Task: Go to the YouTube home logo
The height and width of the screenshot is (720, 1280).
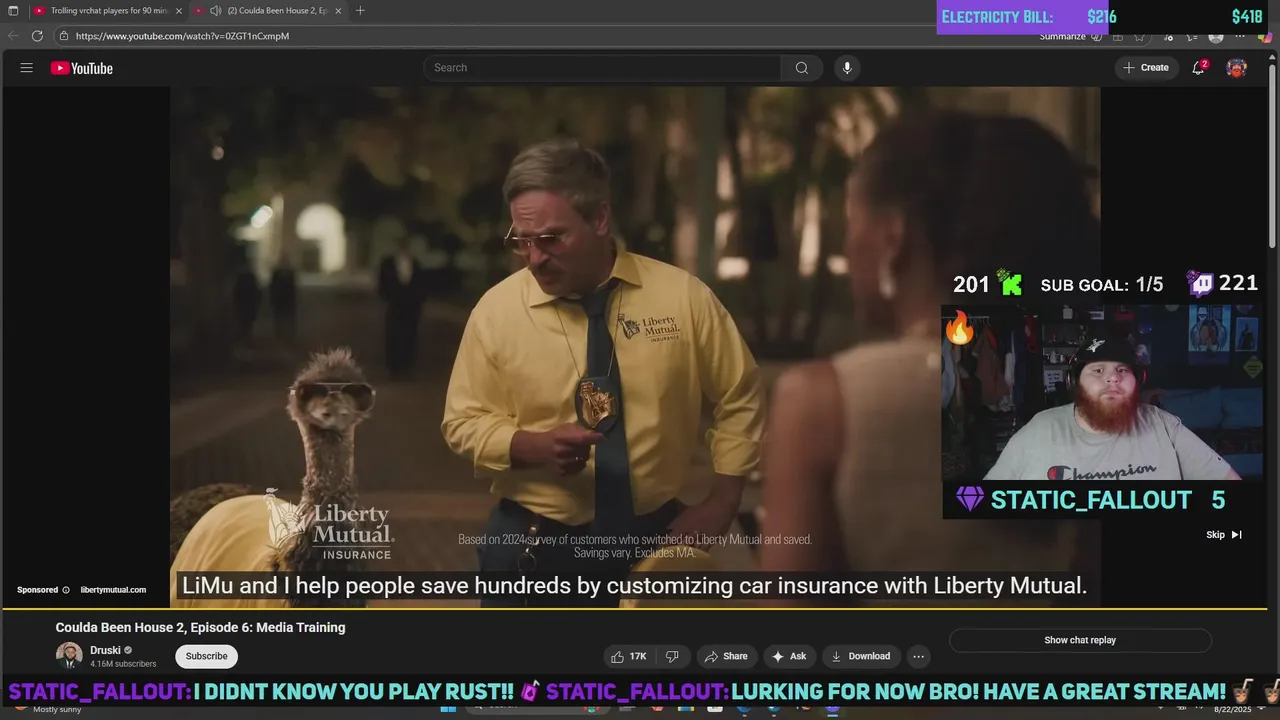Action: pyautogui.click(x=82, y=68)
